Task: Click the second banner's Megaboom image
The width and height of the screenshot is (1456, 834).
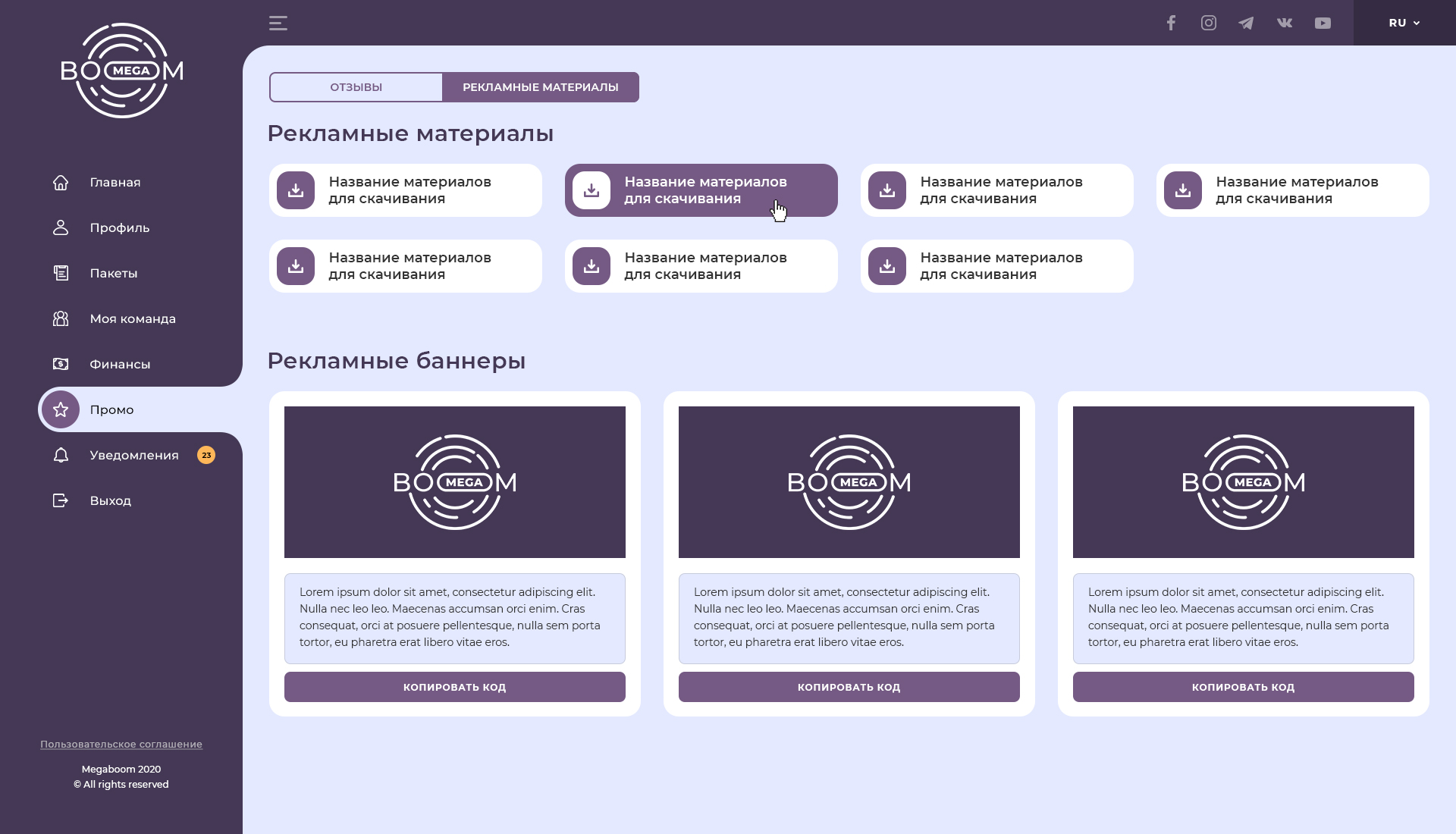Action: point(849,482)
